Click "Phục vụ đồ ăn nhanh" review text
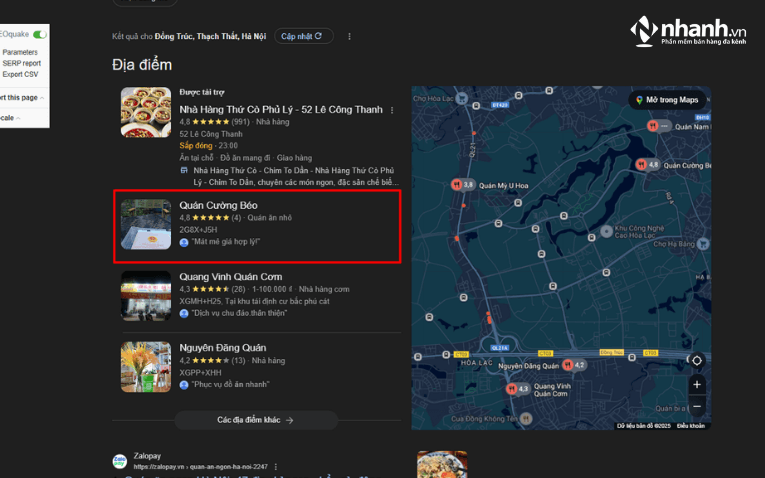765x478 pixels. tap(230, 384)
